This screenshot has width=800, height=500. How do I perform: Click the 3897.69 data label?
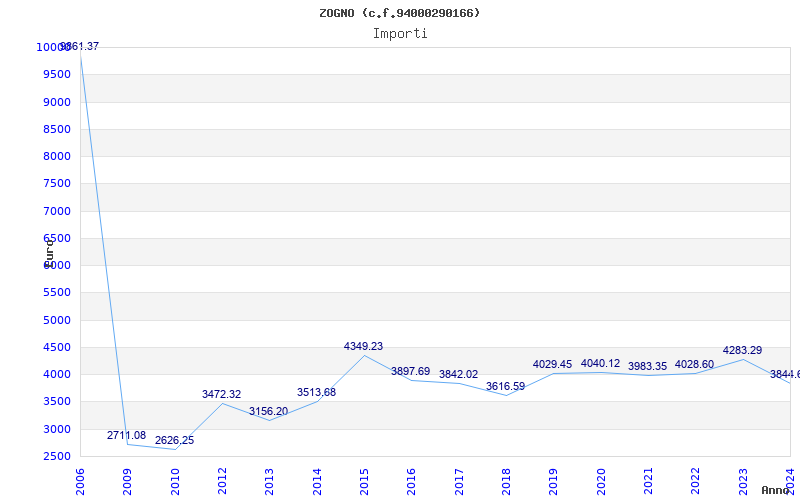(410, 371)
